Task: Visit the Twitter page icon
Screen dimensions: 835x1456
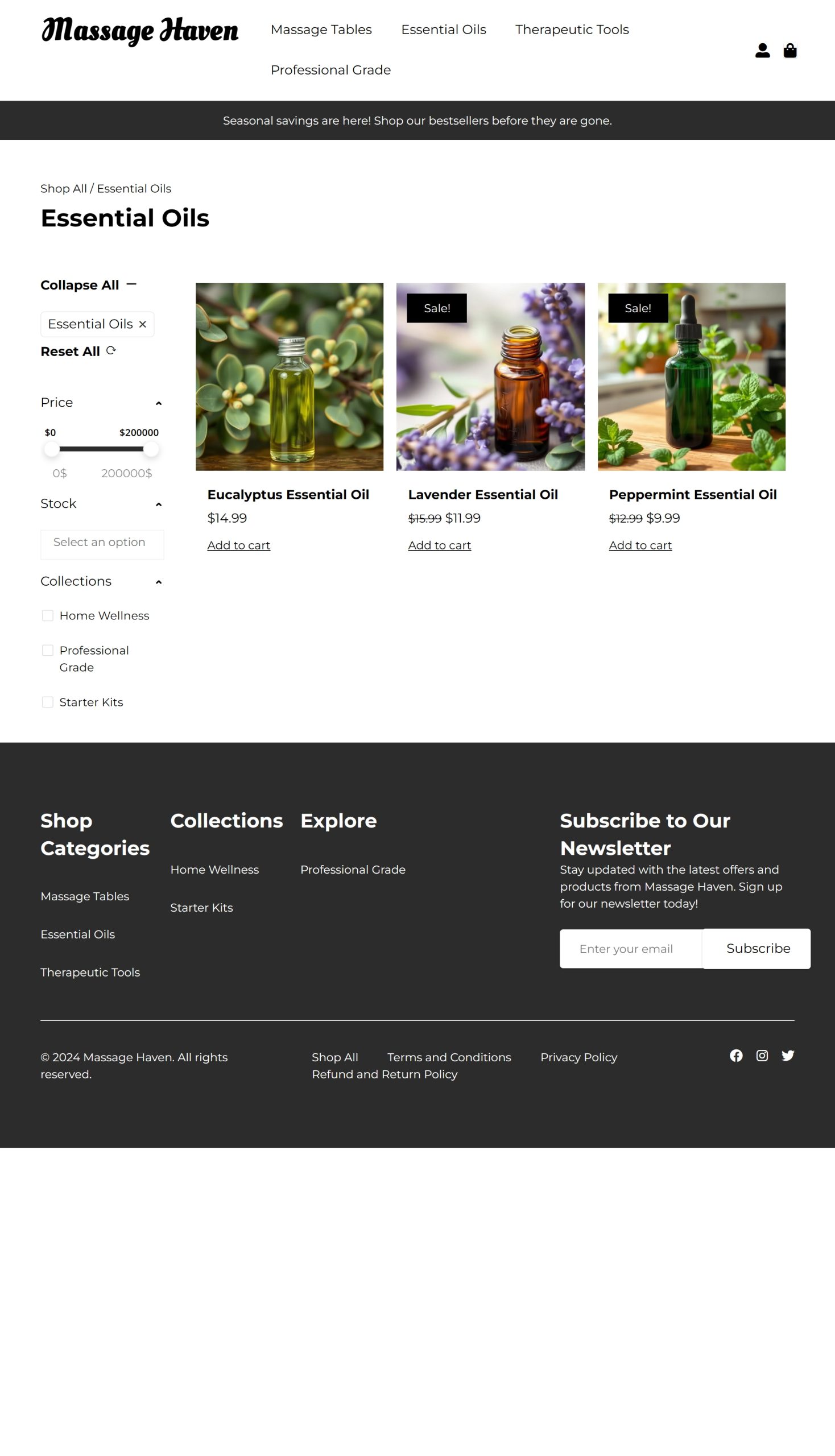Action: pos(787,1055)
